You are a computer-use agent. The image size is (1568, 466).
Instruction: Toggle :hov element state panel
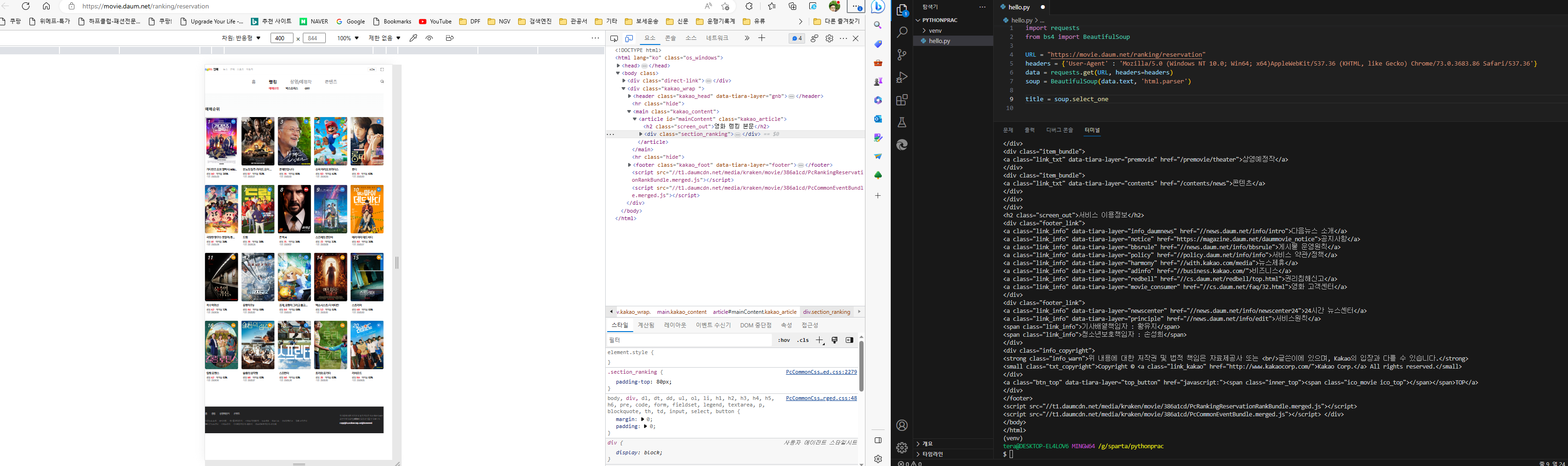[x=784, y=340]
